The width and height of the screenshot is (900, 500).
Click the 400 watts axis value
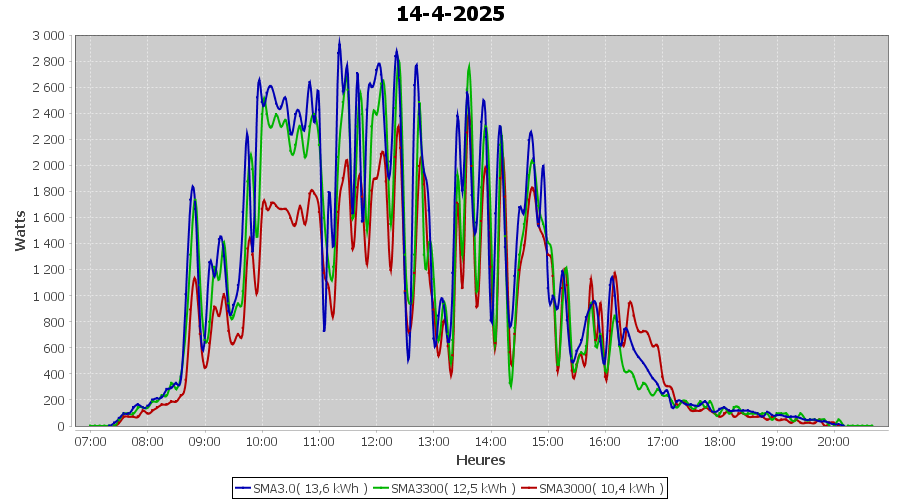[55, 374]
